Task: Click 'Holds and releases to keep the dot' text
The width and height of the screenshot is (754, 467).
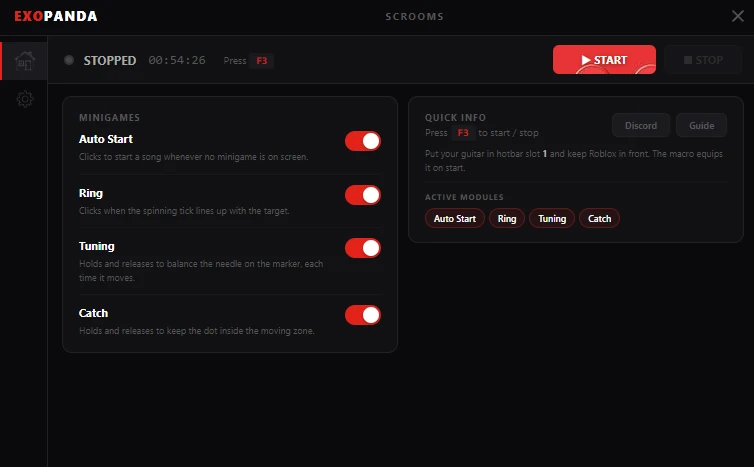Action: coord(197,331)
